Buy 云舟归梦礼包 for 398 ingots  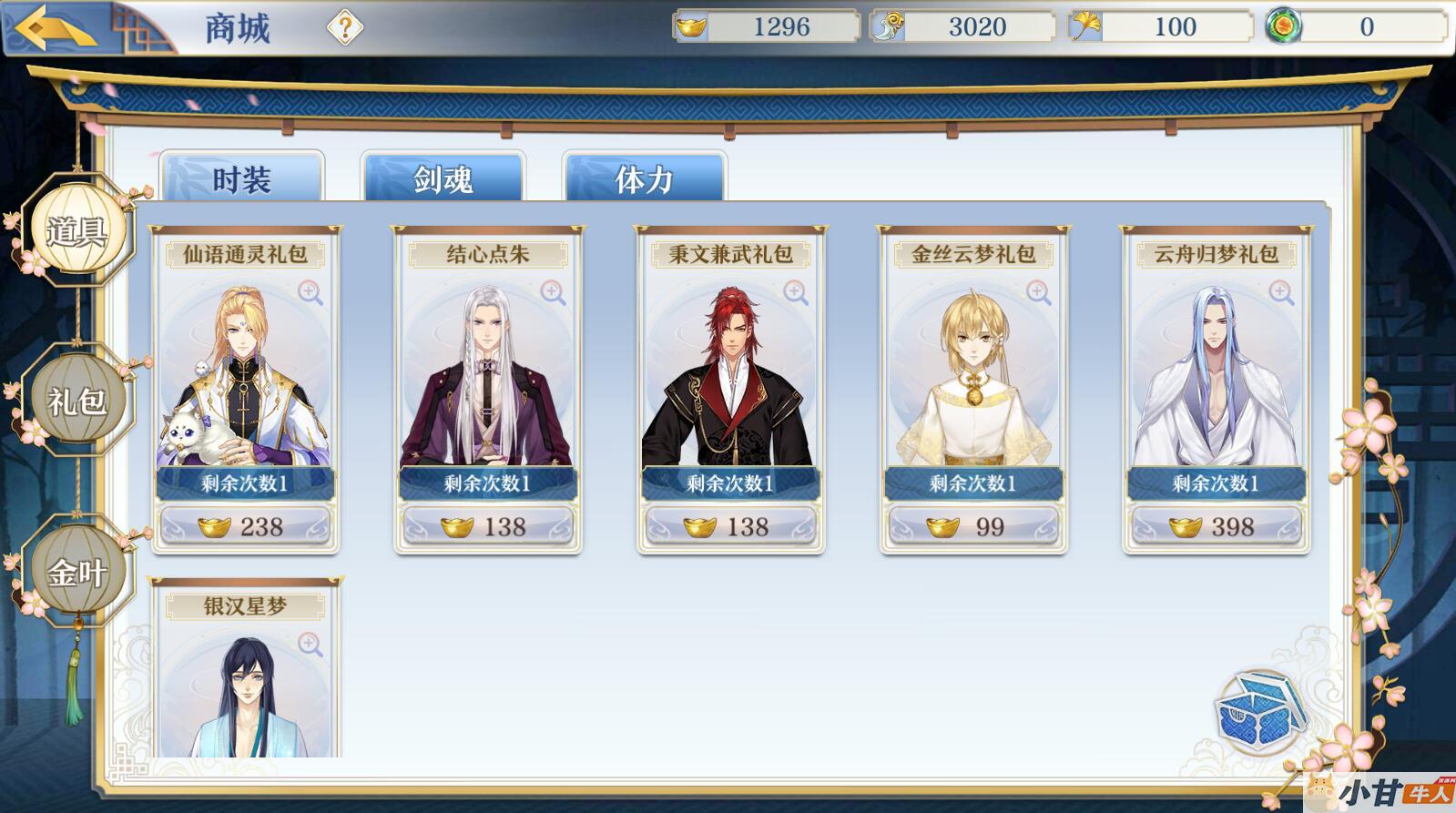1217,526
